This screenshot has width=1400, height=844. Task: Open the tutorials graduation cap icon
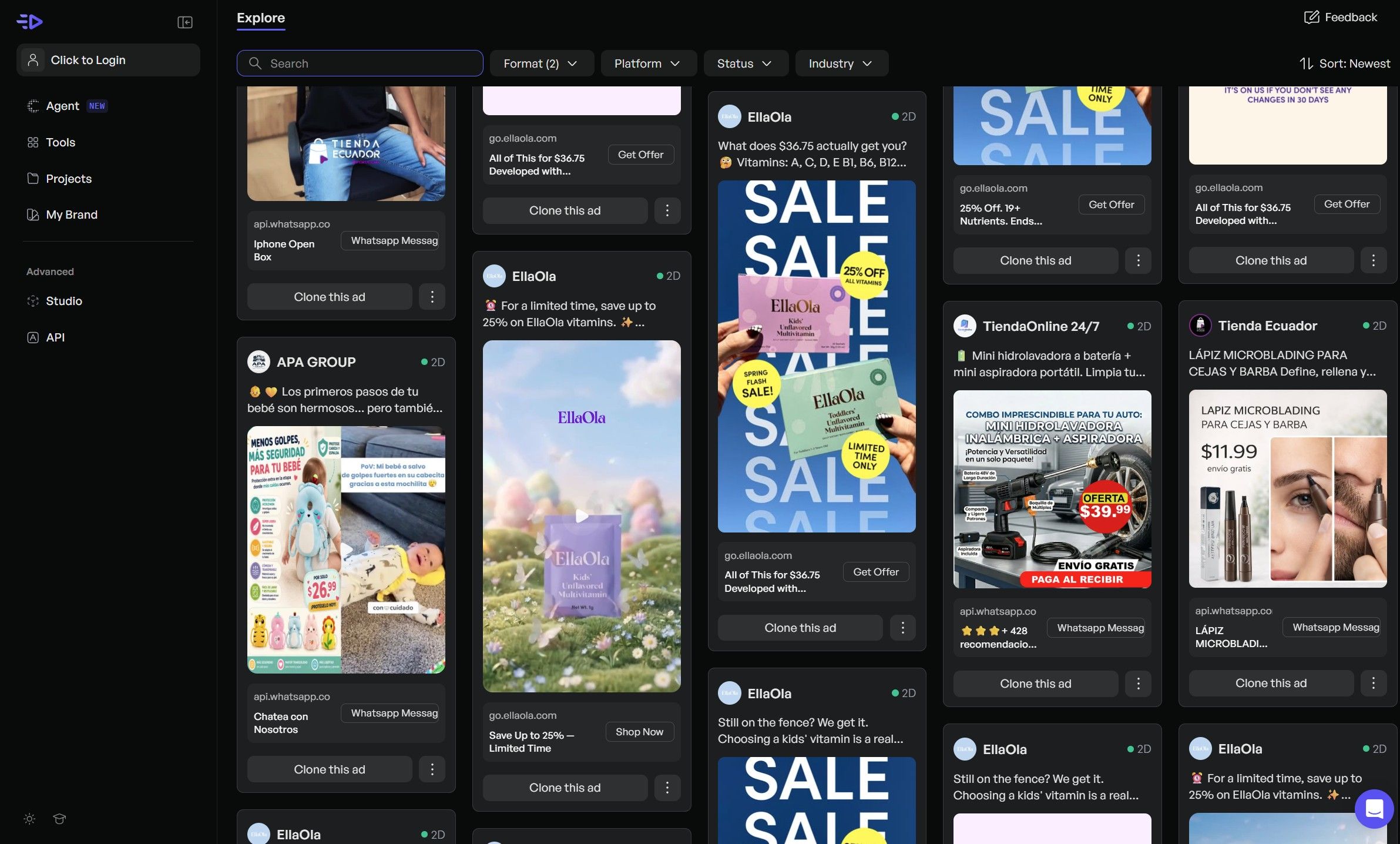59,819
